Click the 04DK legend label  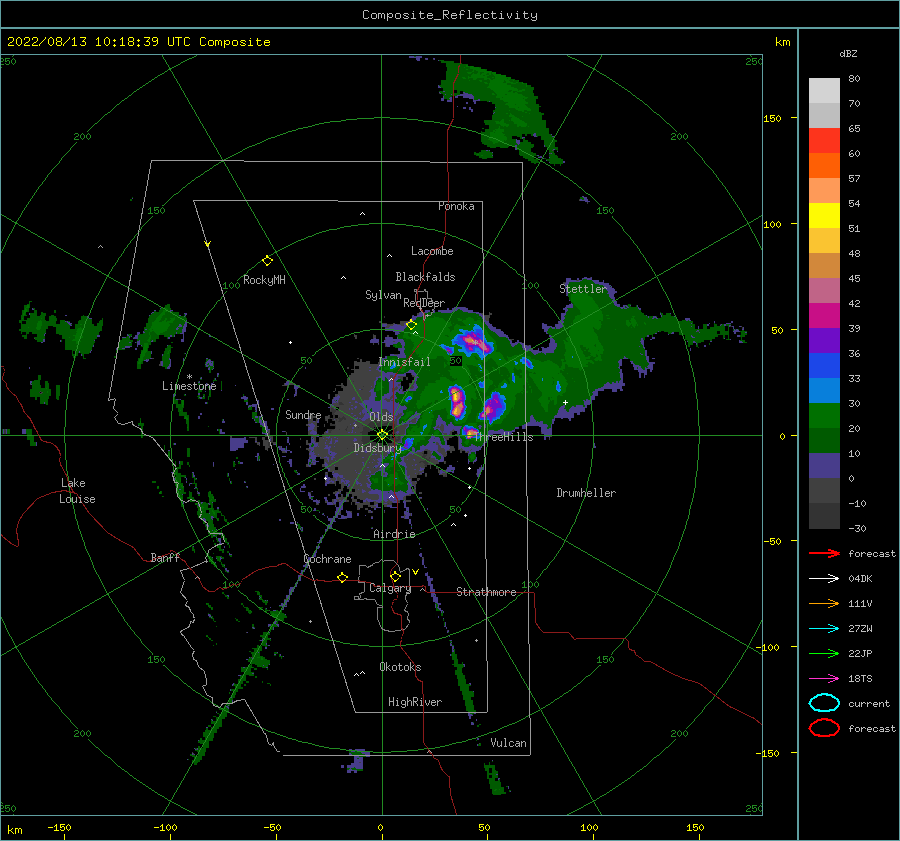point(860,579)
